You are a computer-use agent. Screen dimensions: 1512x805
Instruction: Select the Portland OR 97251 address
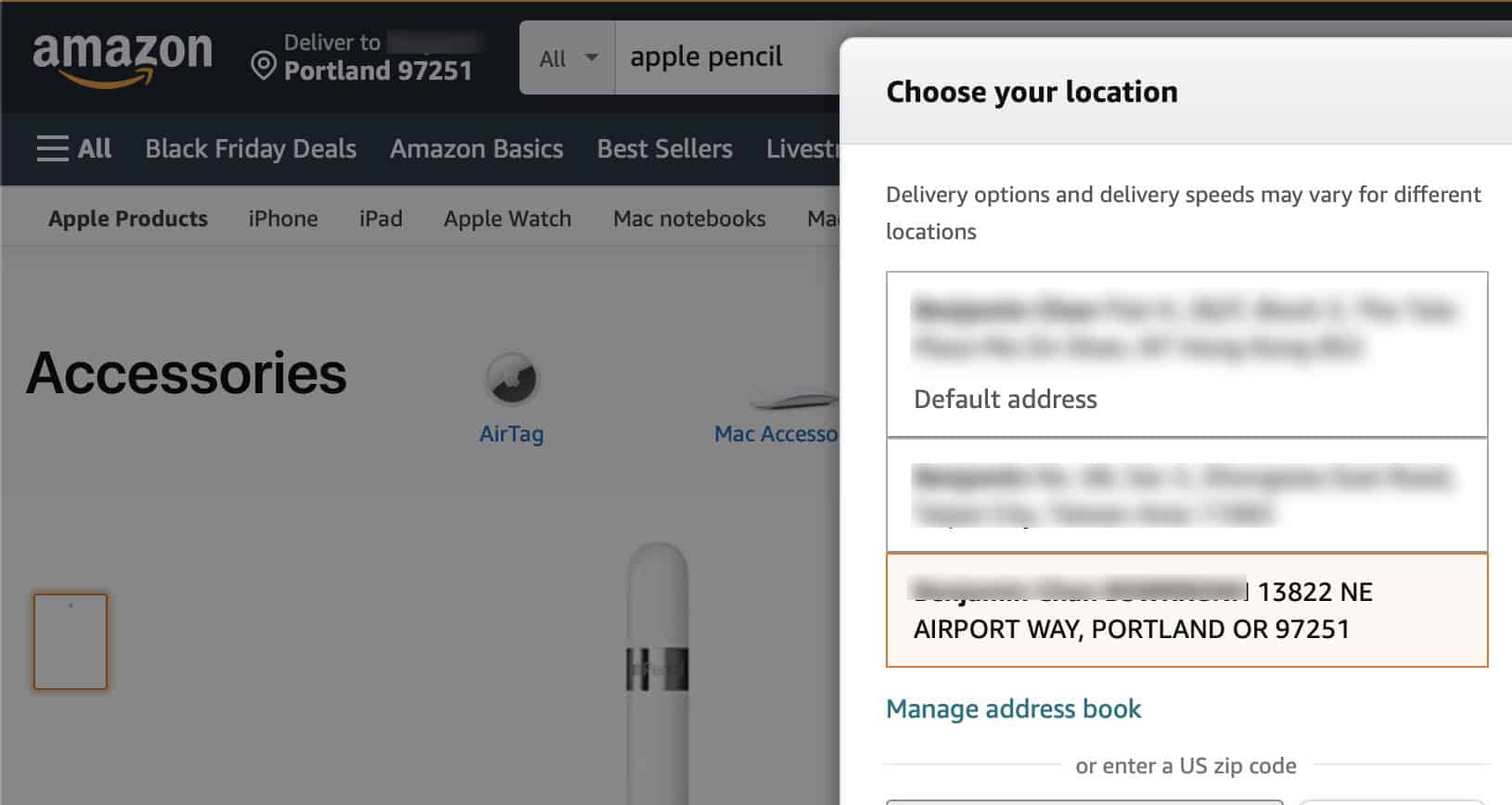(1186, 610)
